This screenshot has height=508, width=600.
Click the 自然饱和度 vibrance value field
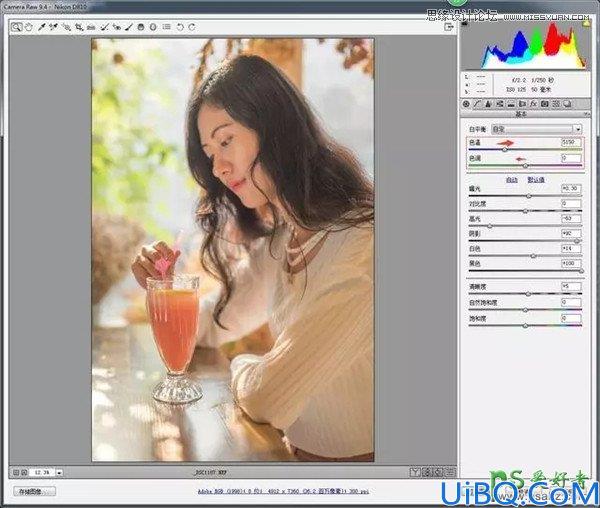pyautogui.click(x=571, y=302)
